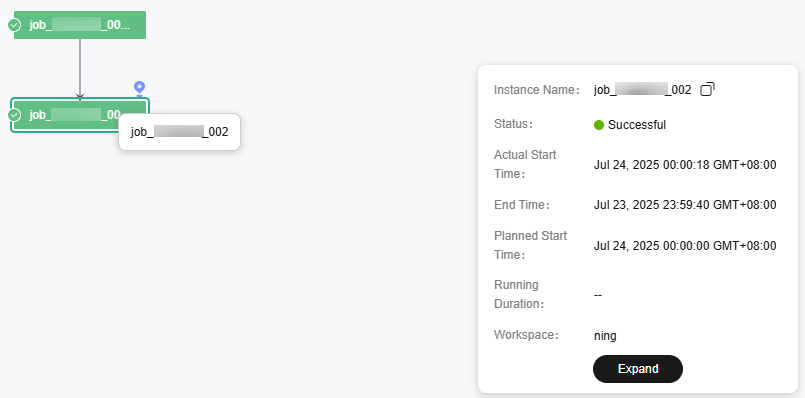The width and height of the screenshot is (805, 398).
Task: Click the Instance Name label
Action: pos(536,90)
